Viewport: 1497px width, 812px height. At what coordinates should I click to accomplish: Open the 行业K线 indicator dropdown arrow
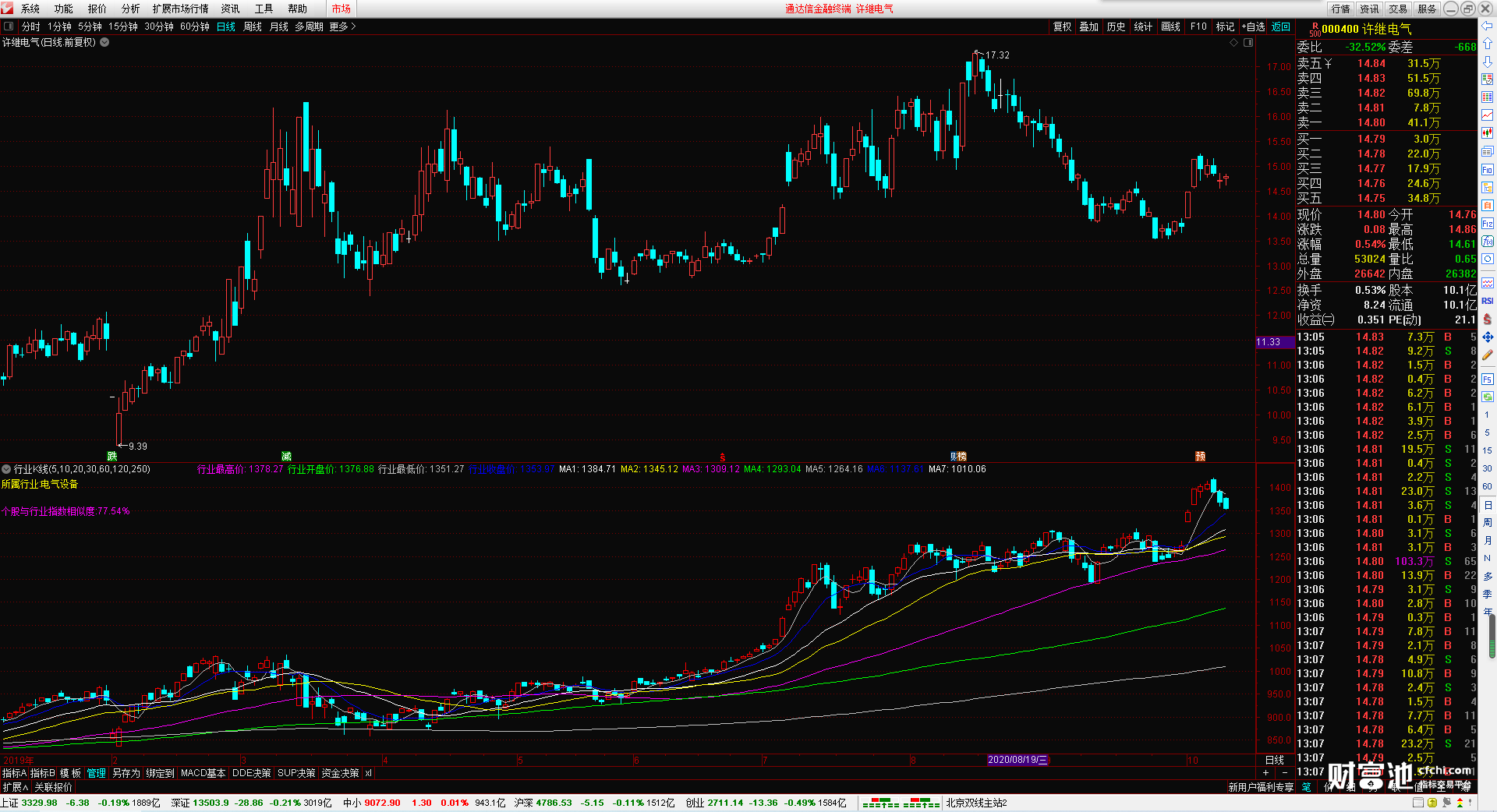pos(6,469)
